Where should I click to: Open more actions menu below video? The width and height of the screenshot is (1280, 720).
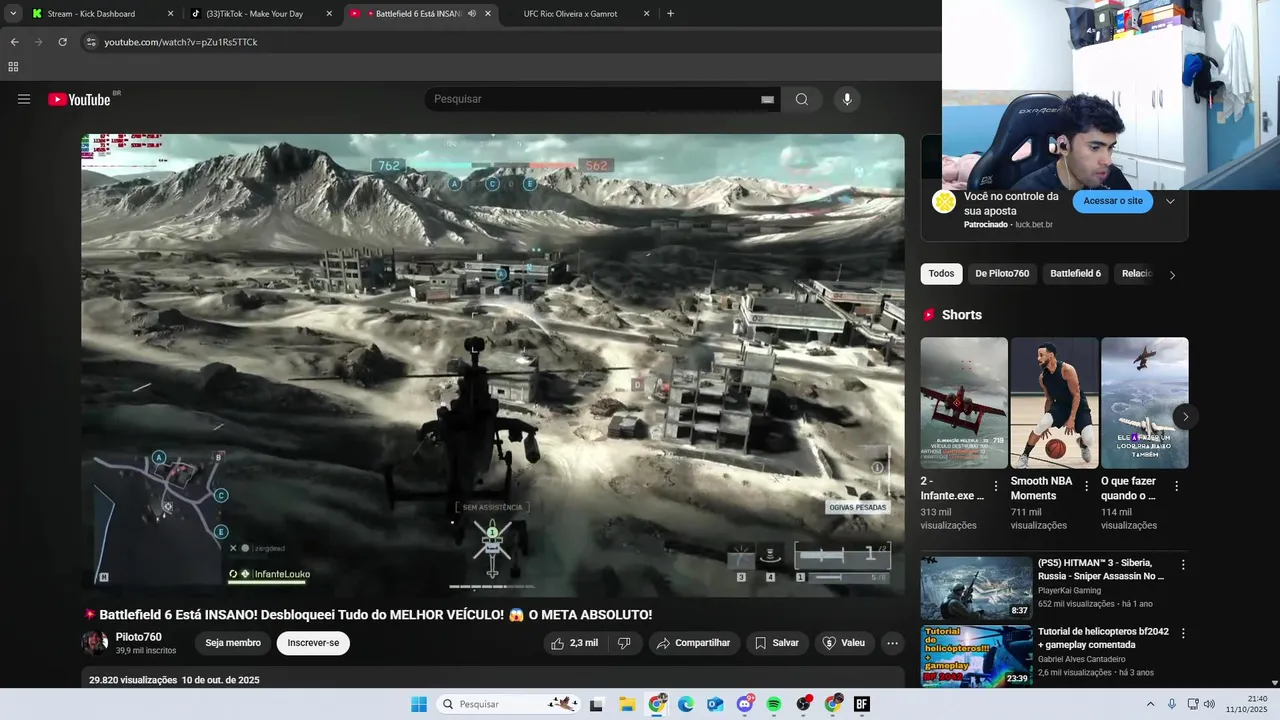tap(893, 643)
